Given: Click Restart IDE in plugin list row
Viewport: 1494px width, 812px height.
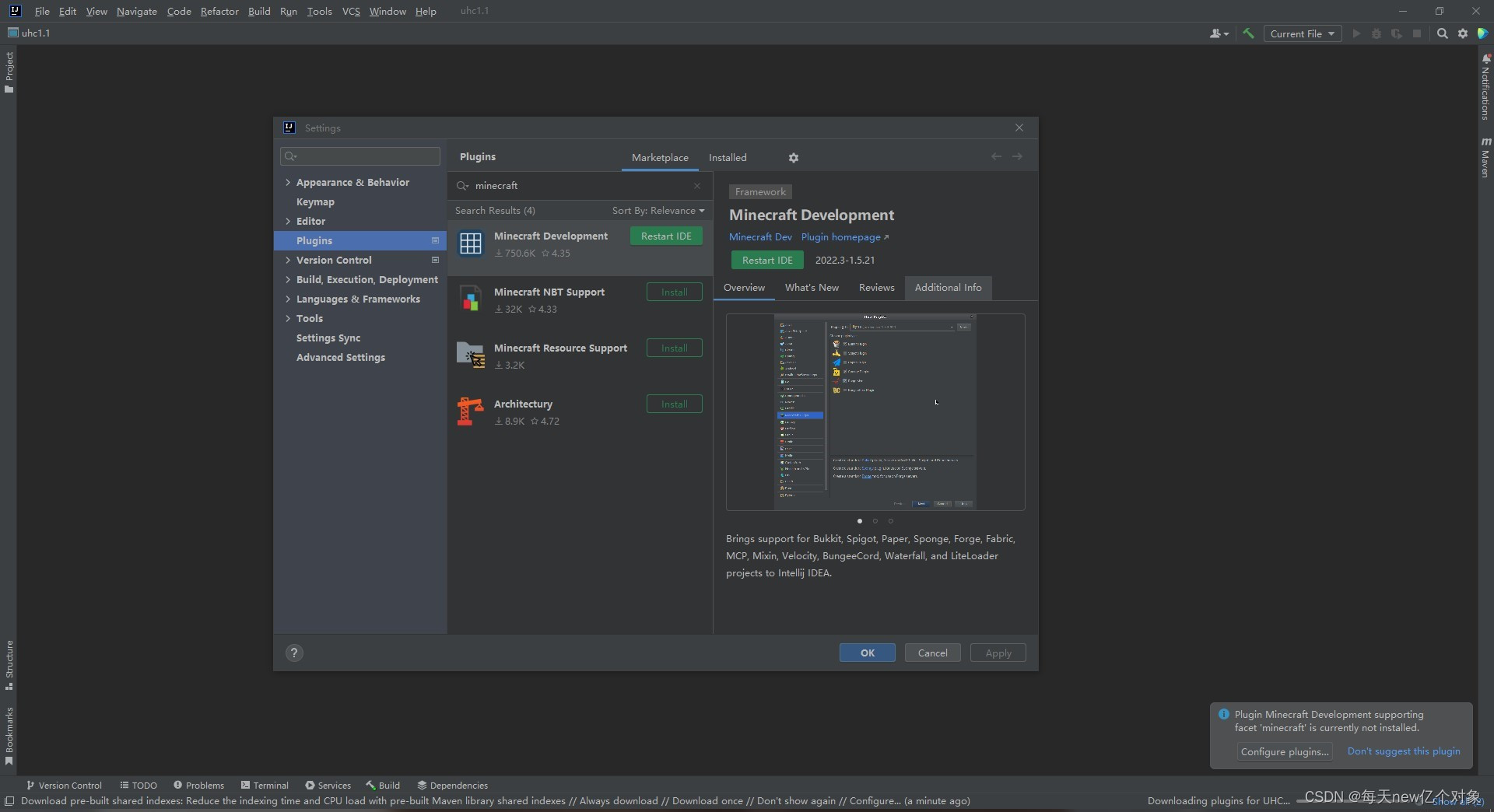Looking at the screenshot, I should point(666,236).
